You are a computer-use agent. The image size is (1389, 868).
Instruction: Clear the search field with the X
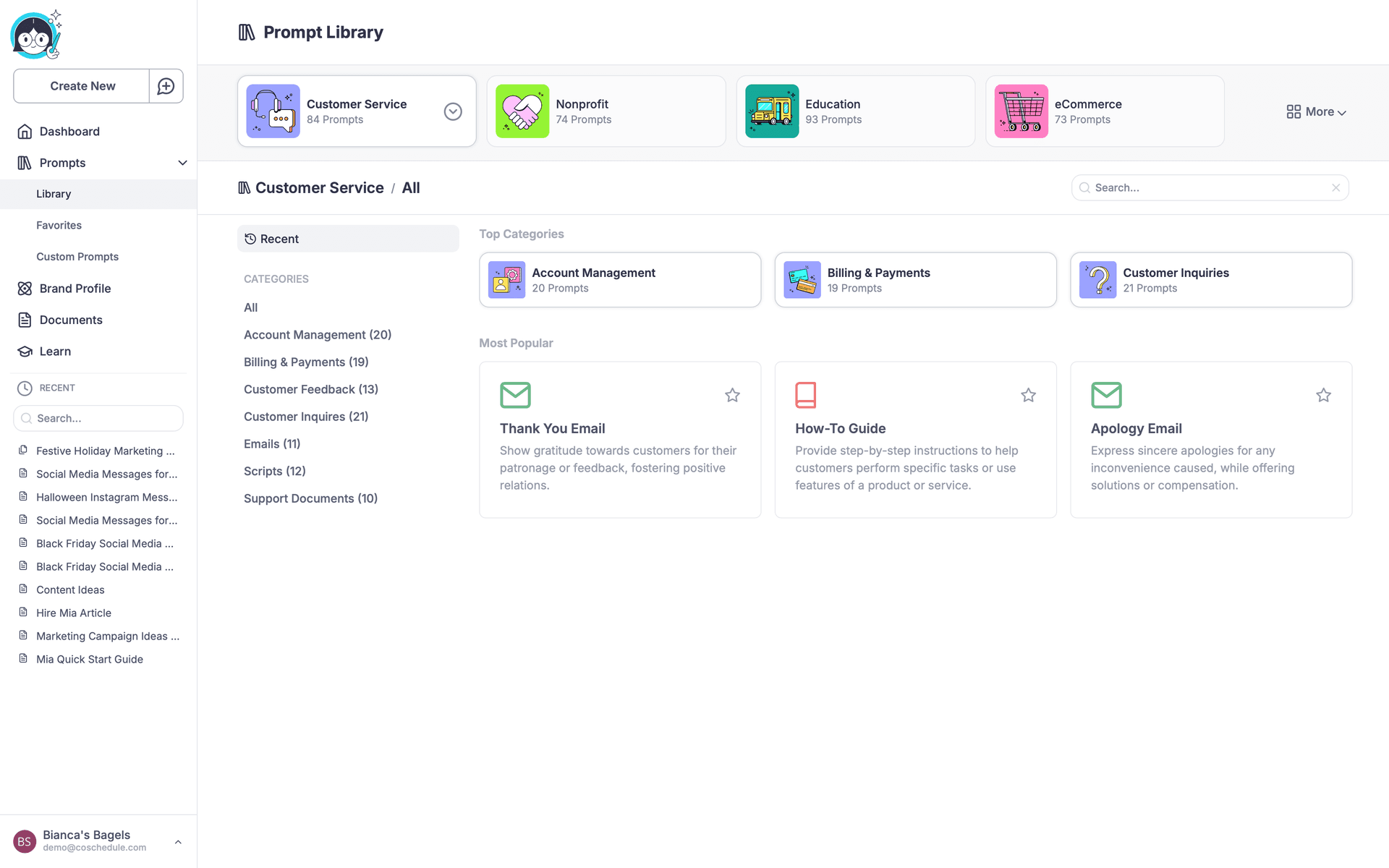pos(1336,187)
